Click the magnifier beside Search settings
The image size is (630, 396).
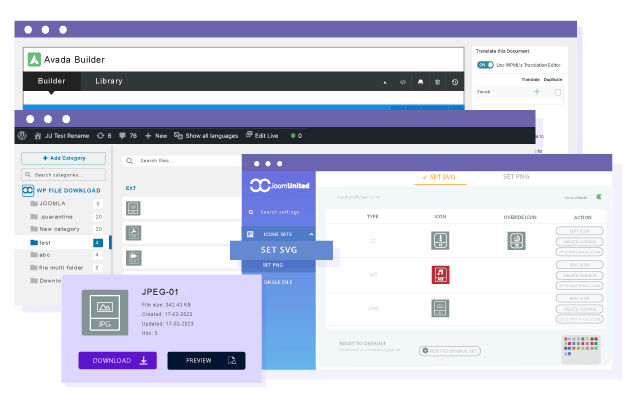251,212
